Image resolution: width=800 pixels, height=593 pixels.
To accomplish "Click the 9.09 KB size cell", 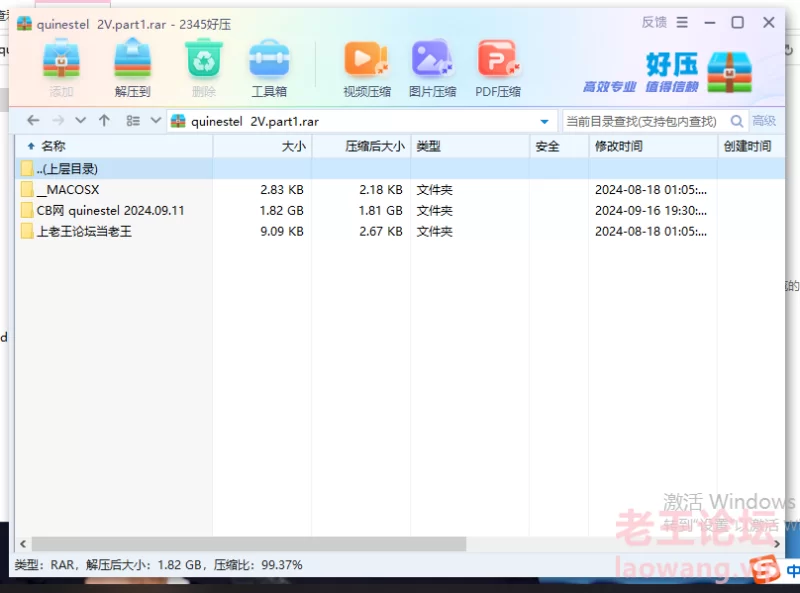I will tap(282, 231).
